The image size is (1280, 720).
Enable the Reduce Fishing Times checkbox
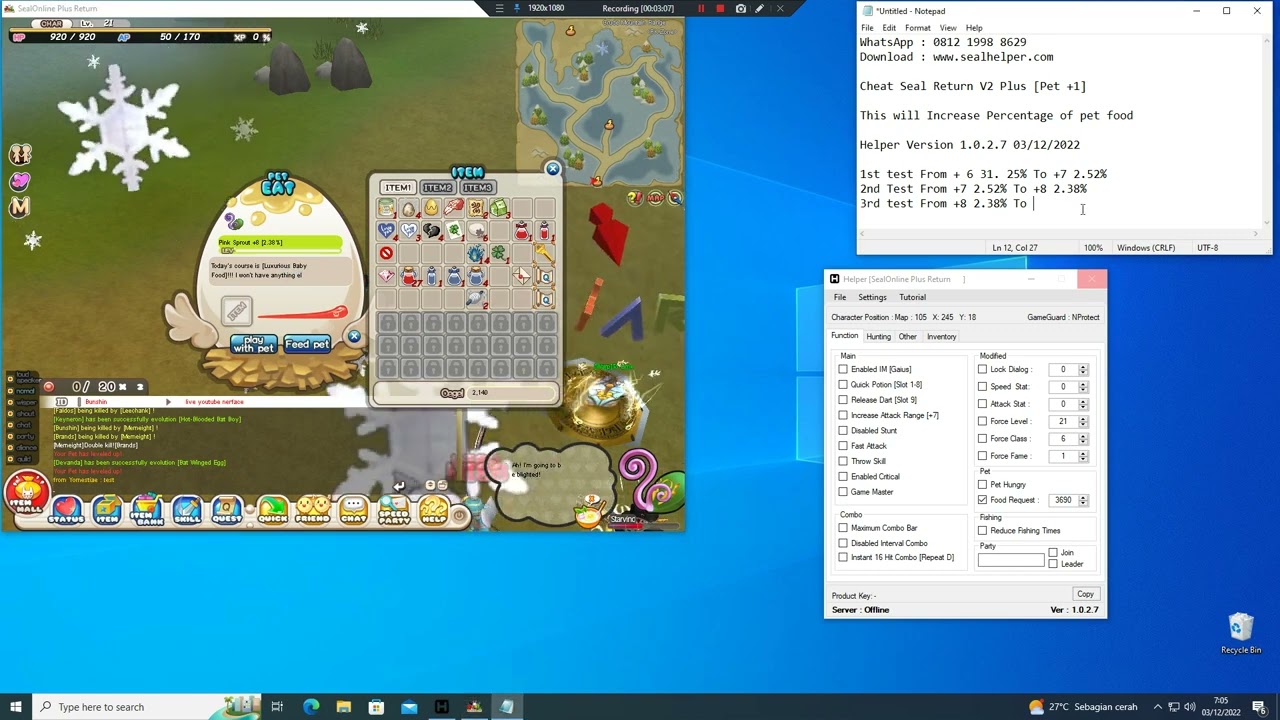pyautogui.click(x=982, y=531)
